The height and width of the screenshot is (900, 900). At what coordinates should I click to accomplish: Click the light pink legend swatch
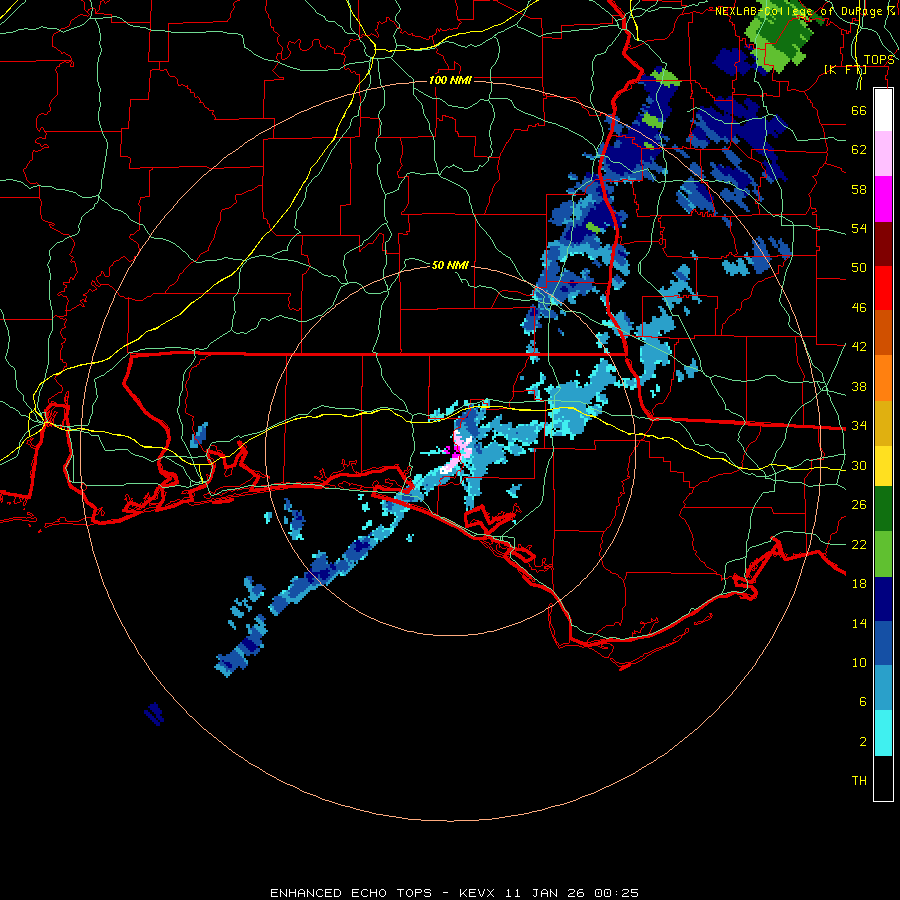point(883,154)
